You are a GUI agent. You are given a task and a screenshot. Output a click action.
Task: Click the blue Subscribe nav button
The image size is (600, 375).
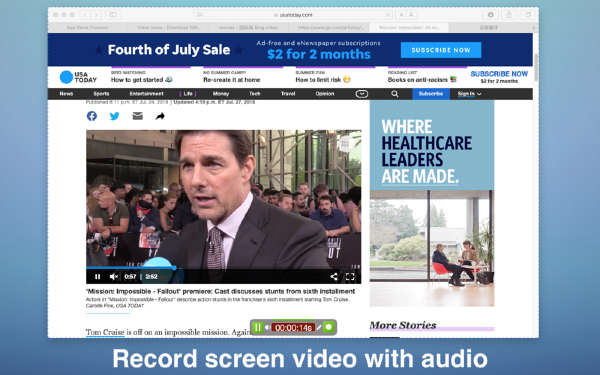pos(431,94)
